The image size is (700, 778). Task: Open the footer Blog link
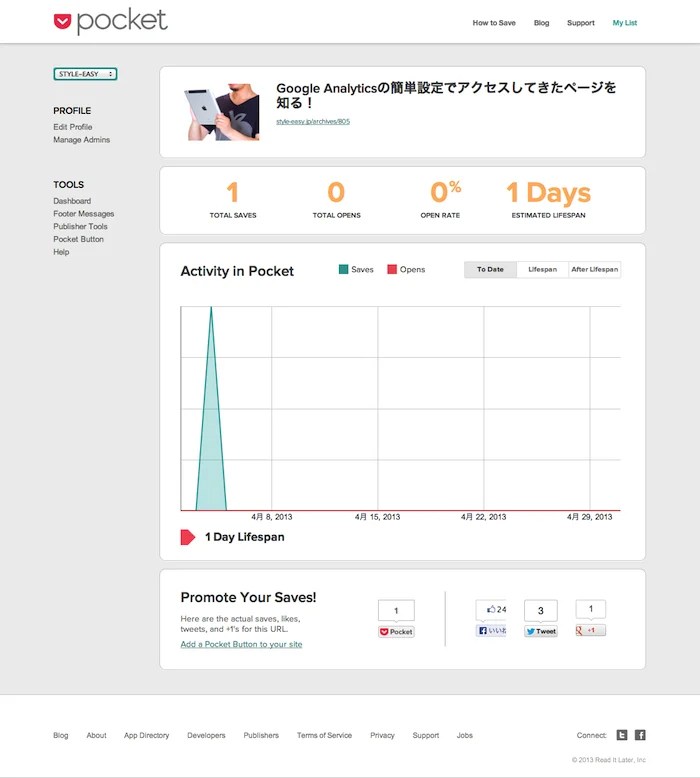tap(61, 735)
